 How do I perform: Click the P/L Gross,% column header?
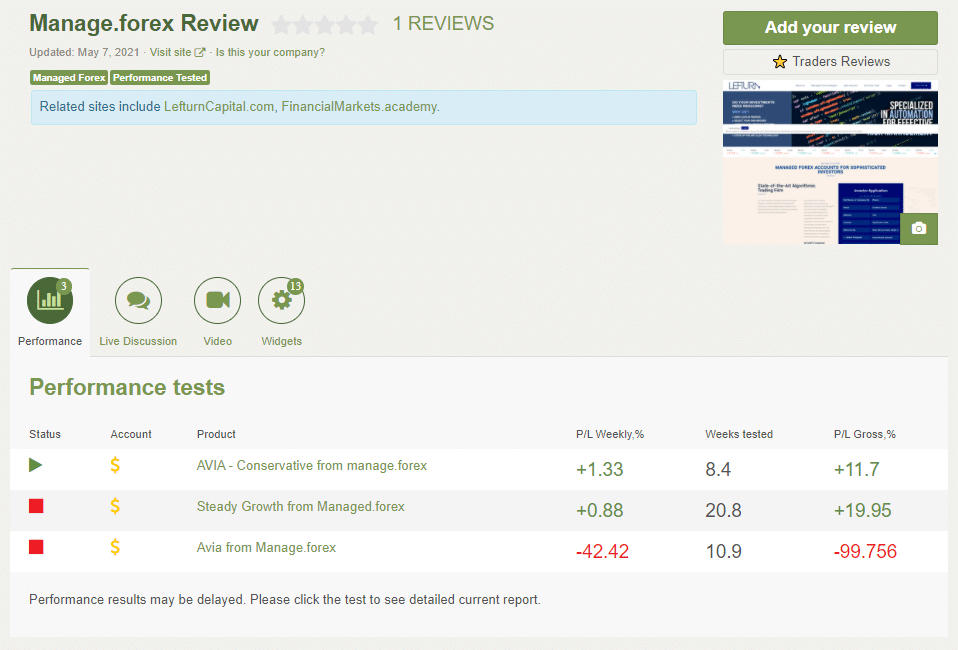(x=865, y=434)
